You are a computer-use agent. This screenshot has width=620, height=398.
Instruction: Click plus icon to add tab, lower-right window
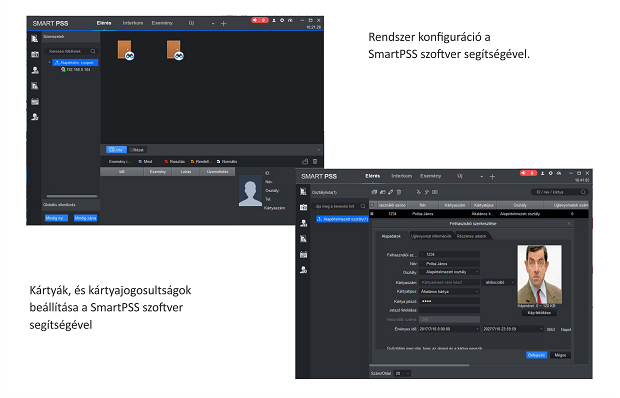(x=492, y=176)
